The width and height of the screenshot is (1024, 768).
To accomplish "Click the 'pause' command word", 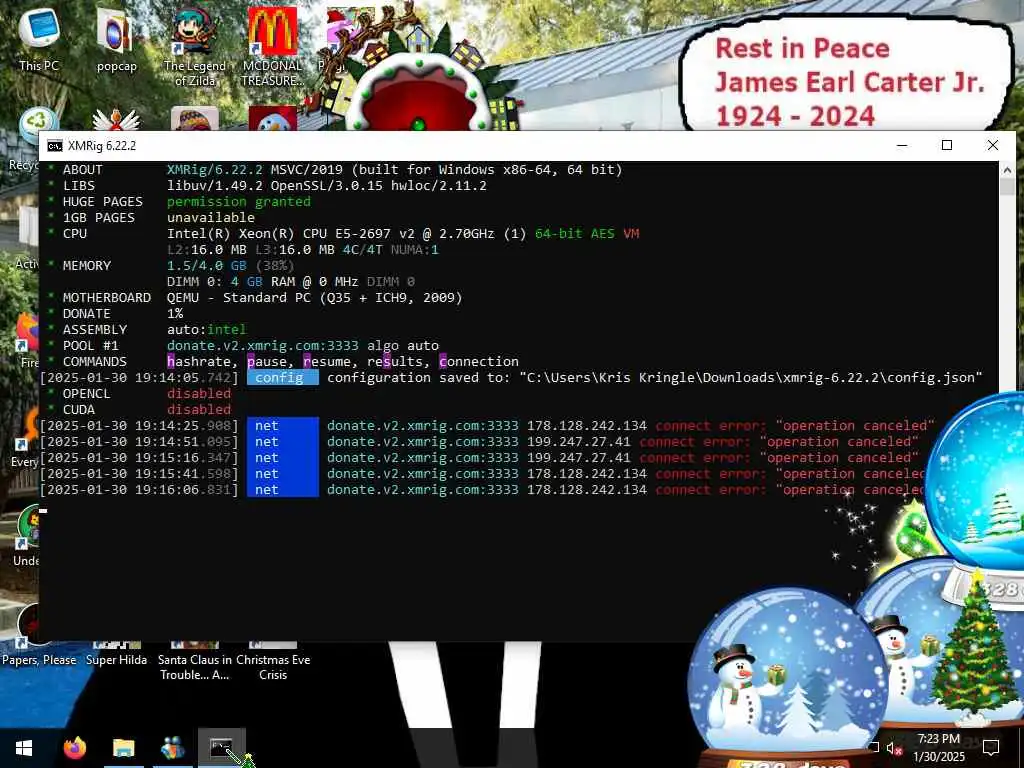I will pyautogui.click(x=267, y=362).
